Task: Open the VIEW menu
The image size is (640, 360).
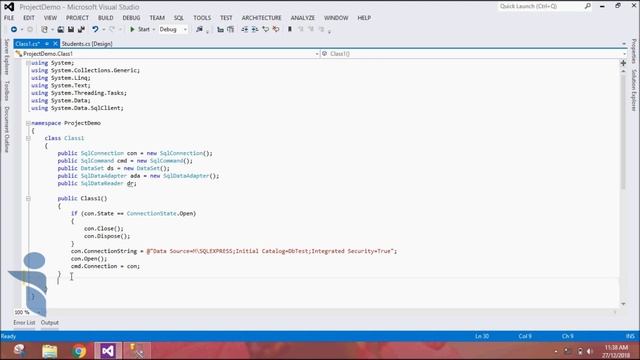Action: (x=50, y=18)
